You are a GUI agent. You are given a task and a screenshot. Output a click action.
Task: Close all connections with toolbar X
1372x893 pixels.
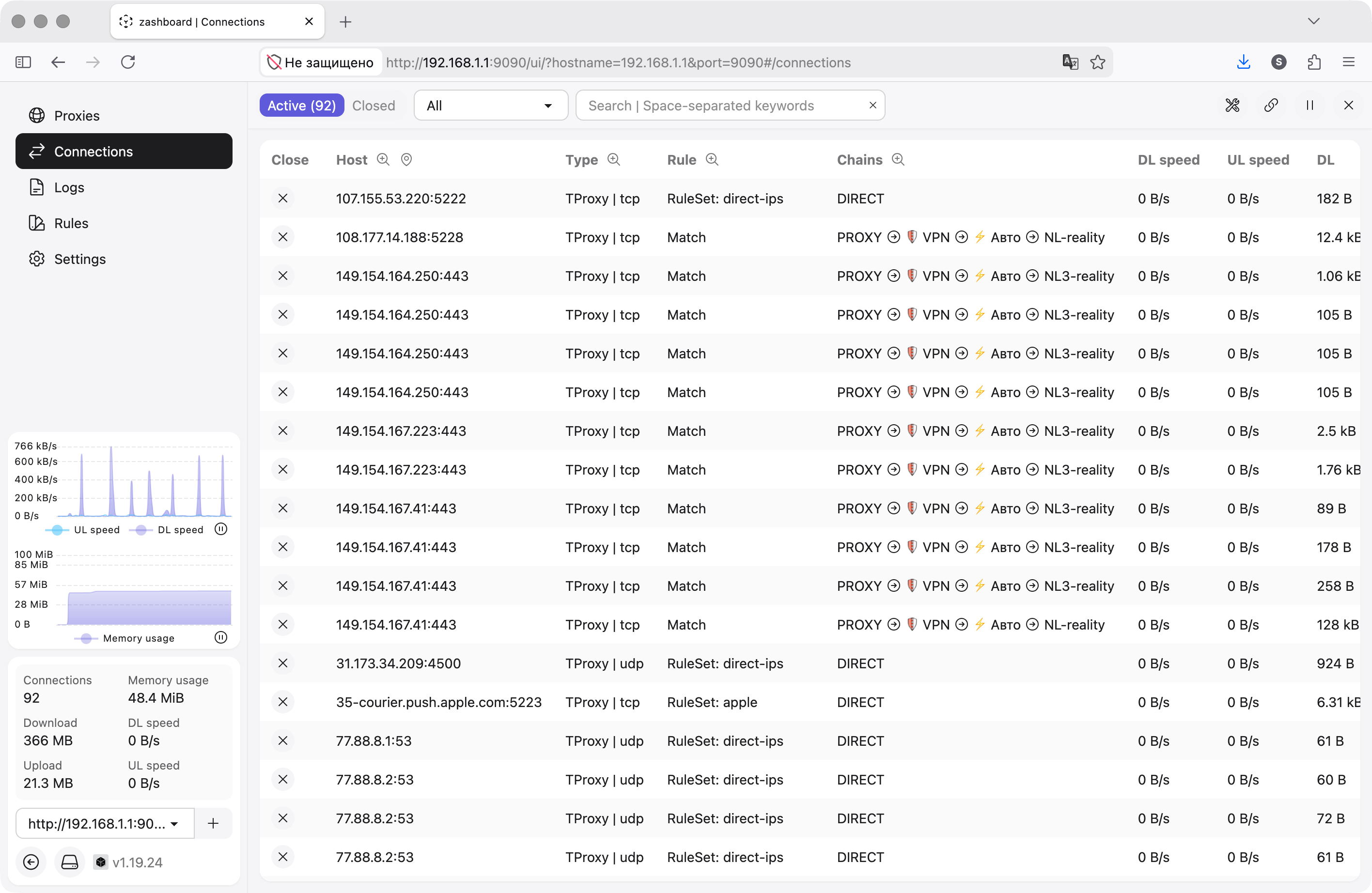pyautogui.click(x=1348, y=106)
